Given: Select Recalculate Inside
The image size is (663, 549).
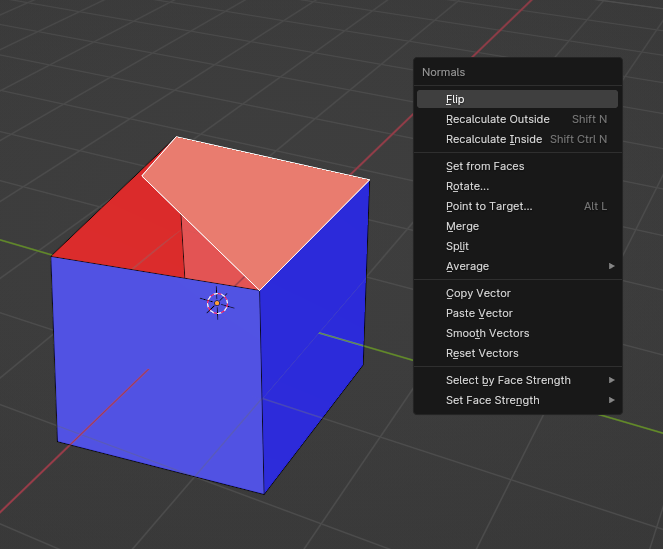Looking at the screenshot, I should [517, 139].
